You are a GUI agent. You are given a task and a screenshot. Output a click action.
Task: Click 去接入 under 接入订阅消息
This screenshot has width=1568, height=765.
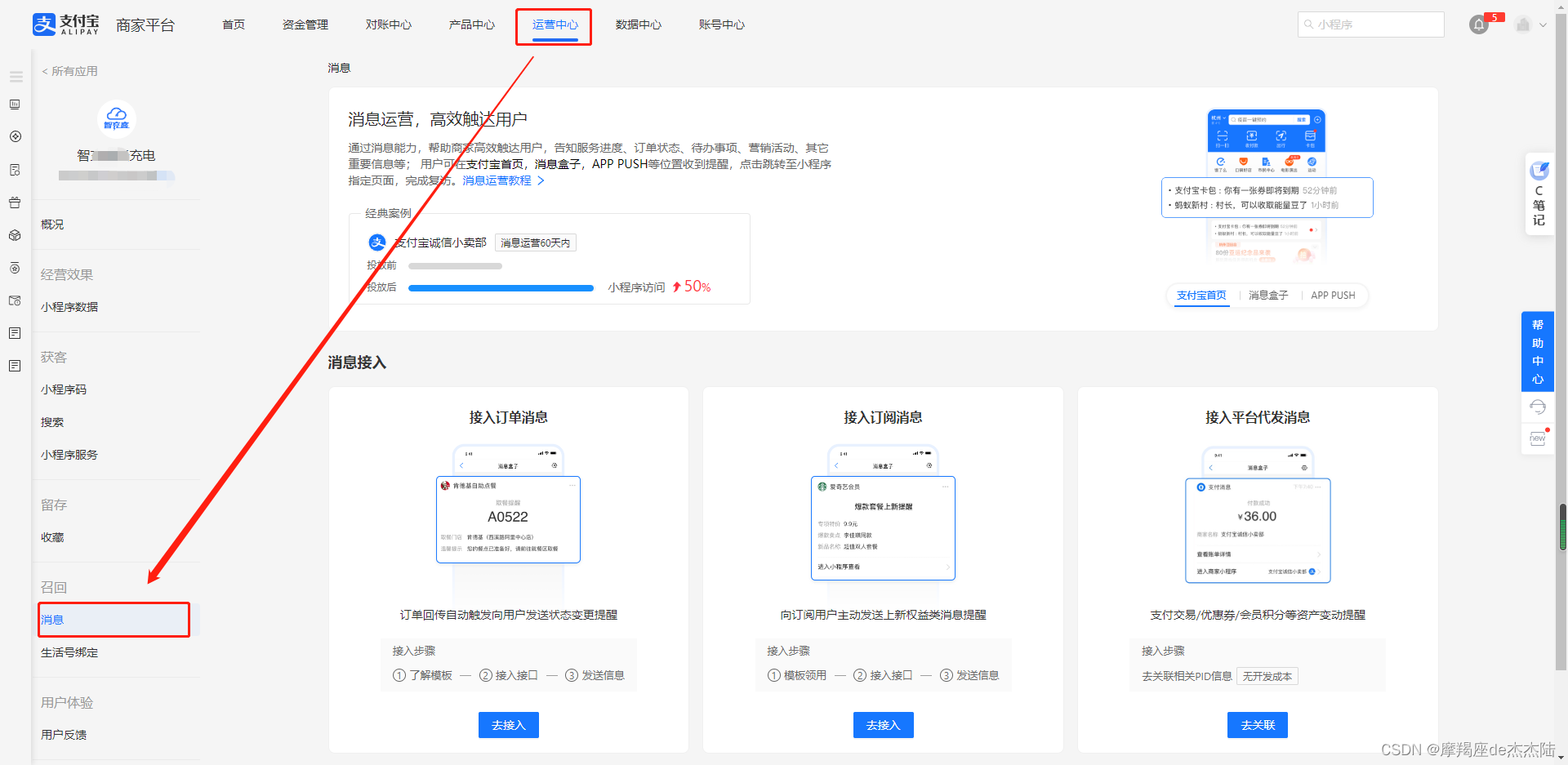883,725
